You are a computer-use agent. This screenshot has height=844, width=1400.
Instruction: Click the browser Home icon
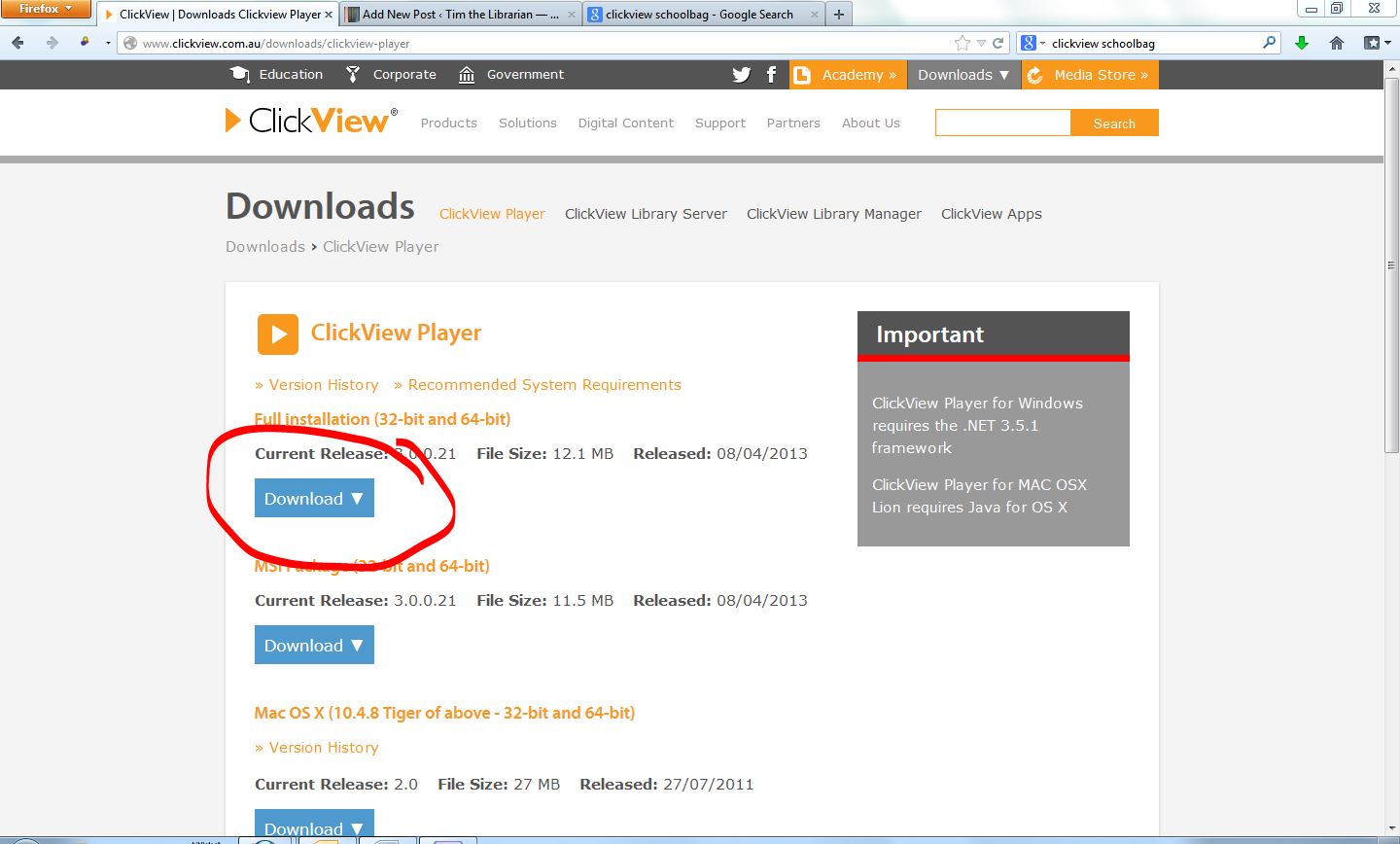coord(1337,43)
